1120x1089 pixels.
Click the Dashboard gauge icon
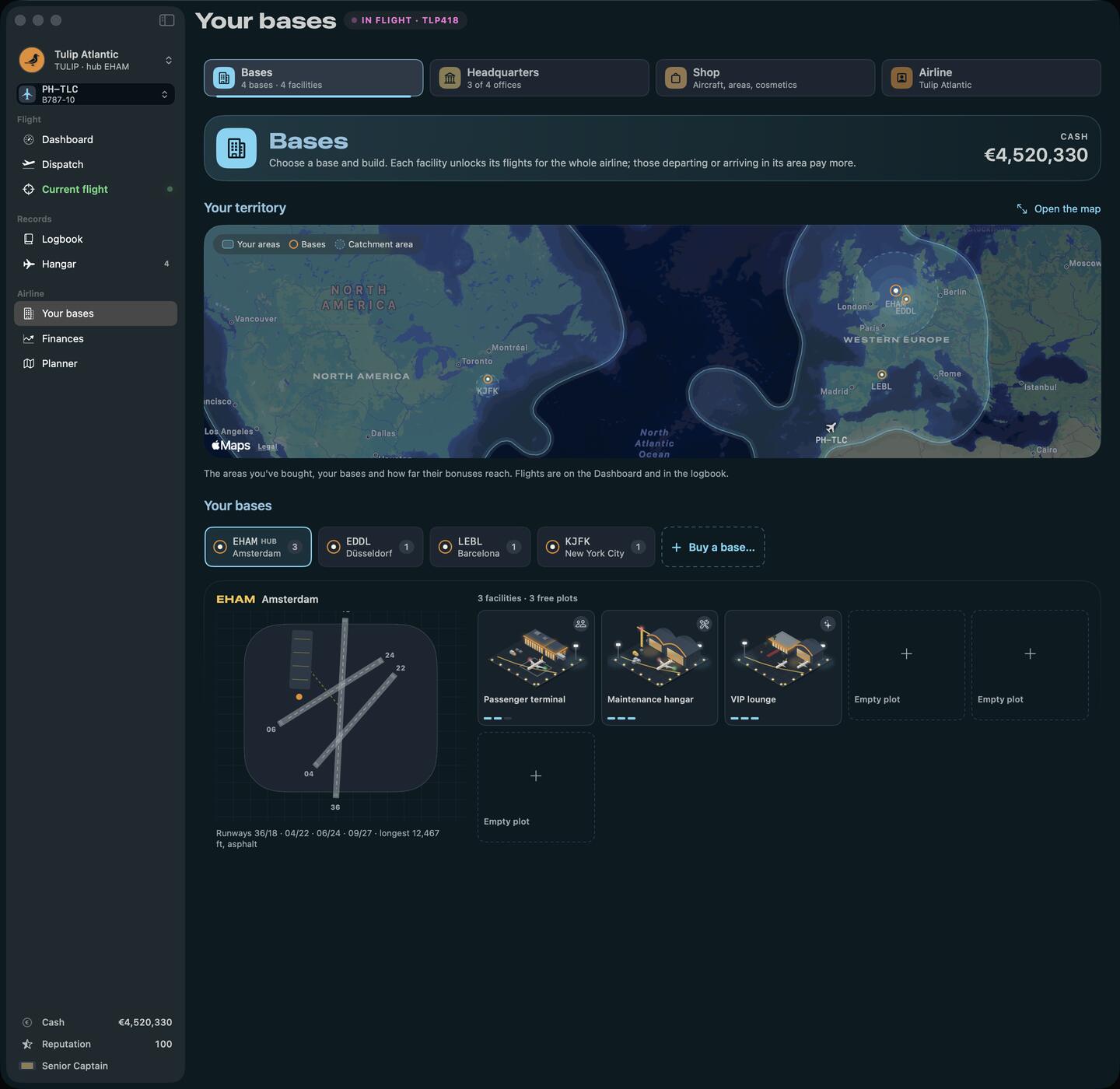click(29, 140)
